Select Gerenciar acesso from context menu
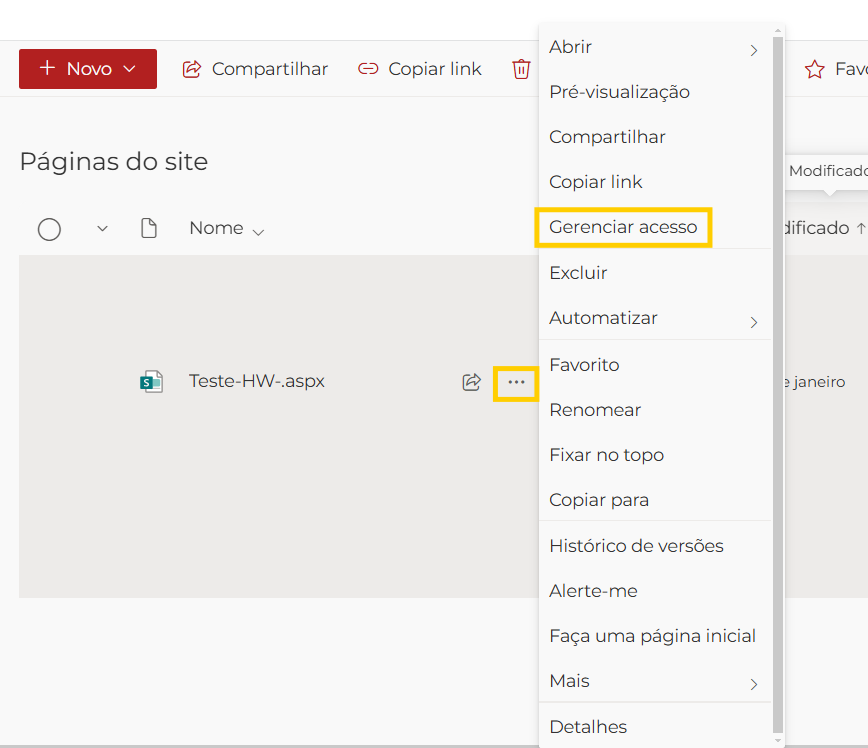The width and height of the screenshot is (868, 748). [x=623, y=227]
